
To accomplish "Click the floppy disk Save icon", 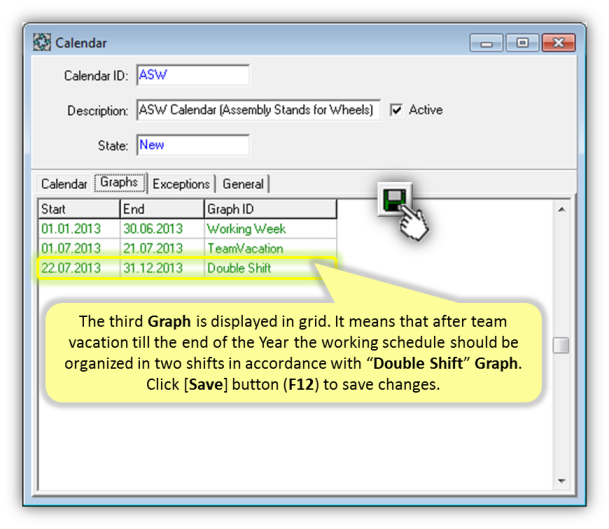I will point(393,200).
